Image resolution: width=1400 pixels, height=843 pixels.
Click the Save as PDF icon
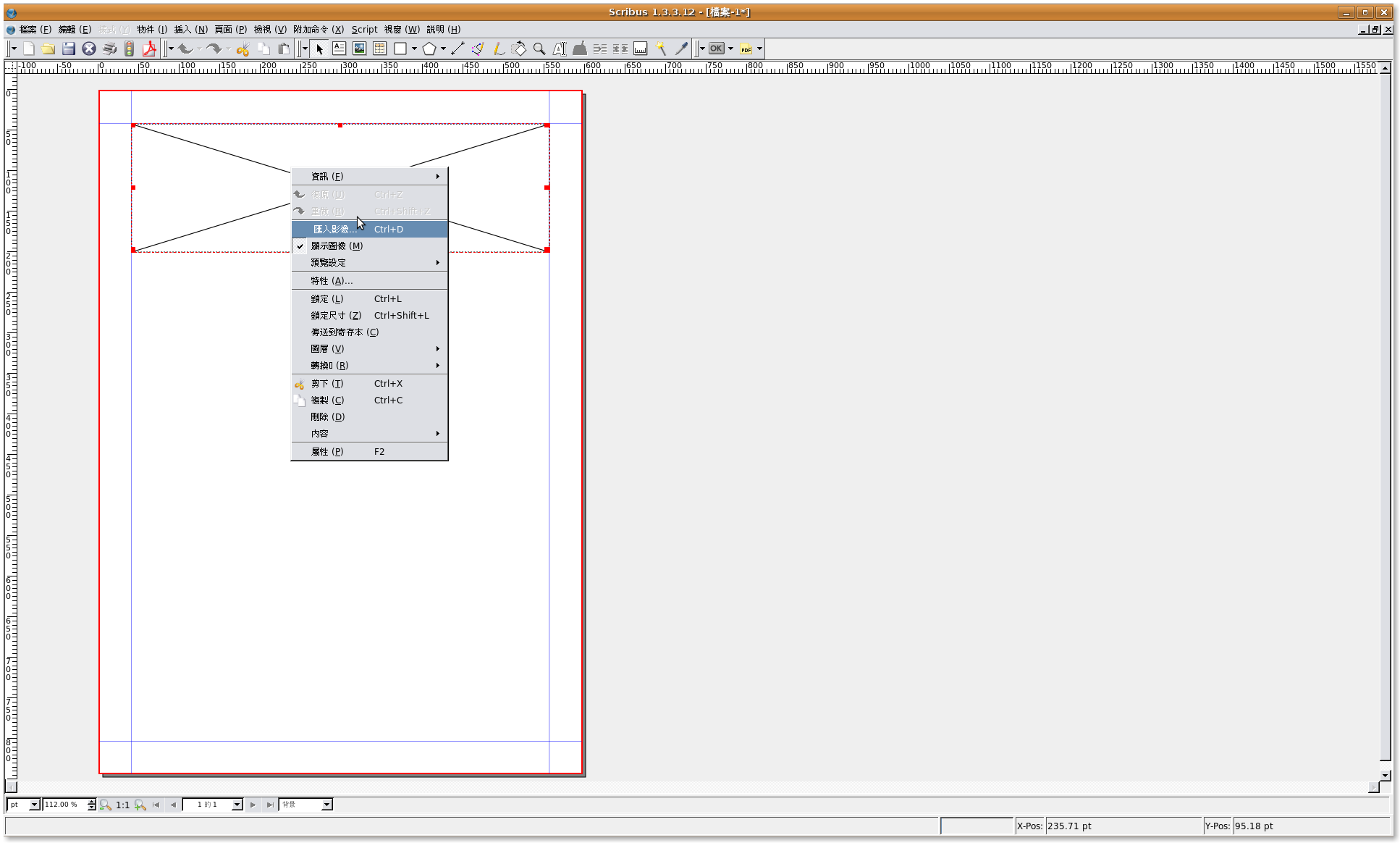click(149, 49)
